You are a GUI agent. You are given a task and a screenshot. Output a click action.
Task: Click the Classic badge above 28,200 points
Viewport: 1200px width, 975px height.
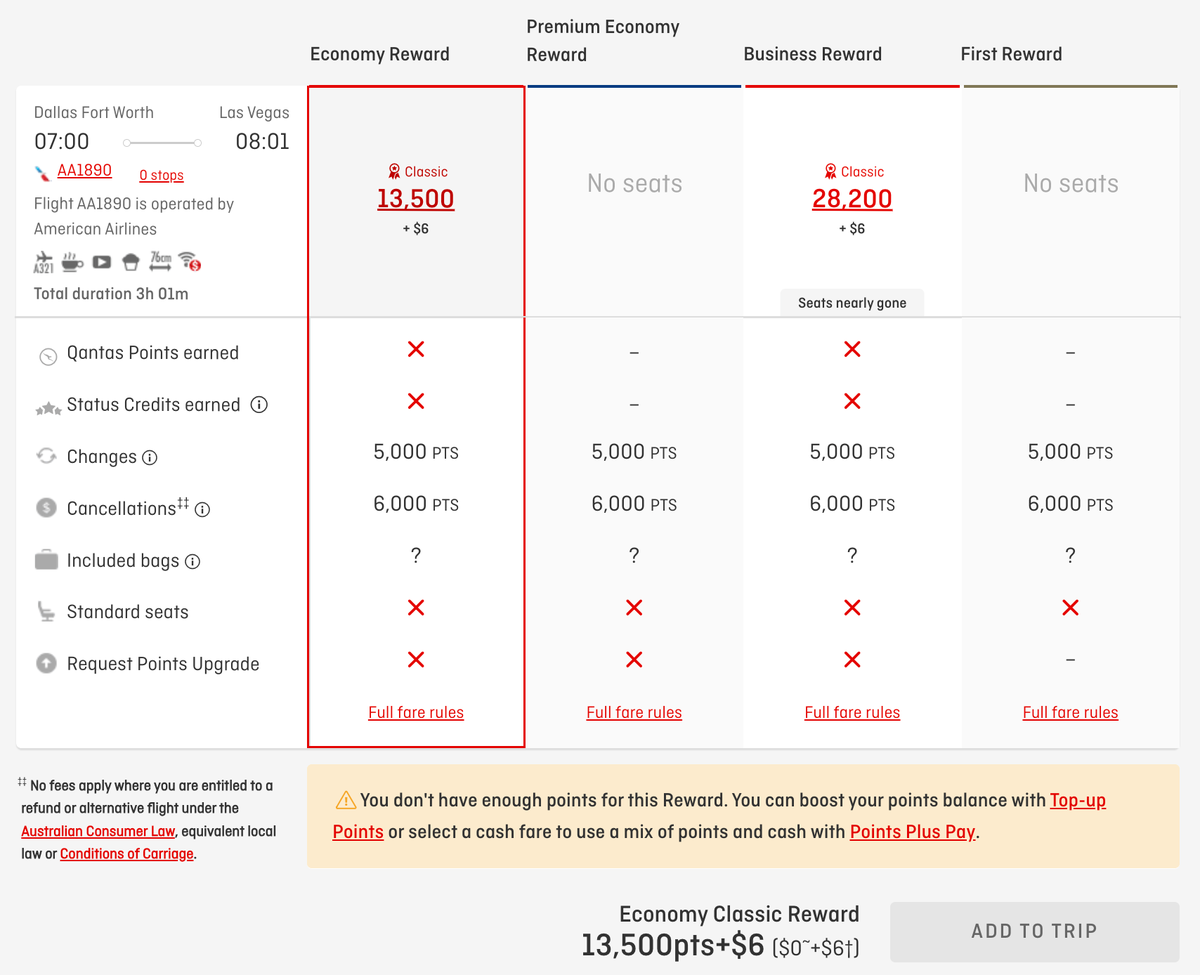click(x=852, y=171)
